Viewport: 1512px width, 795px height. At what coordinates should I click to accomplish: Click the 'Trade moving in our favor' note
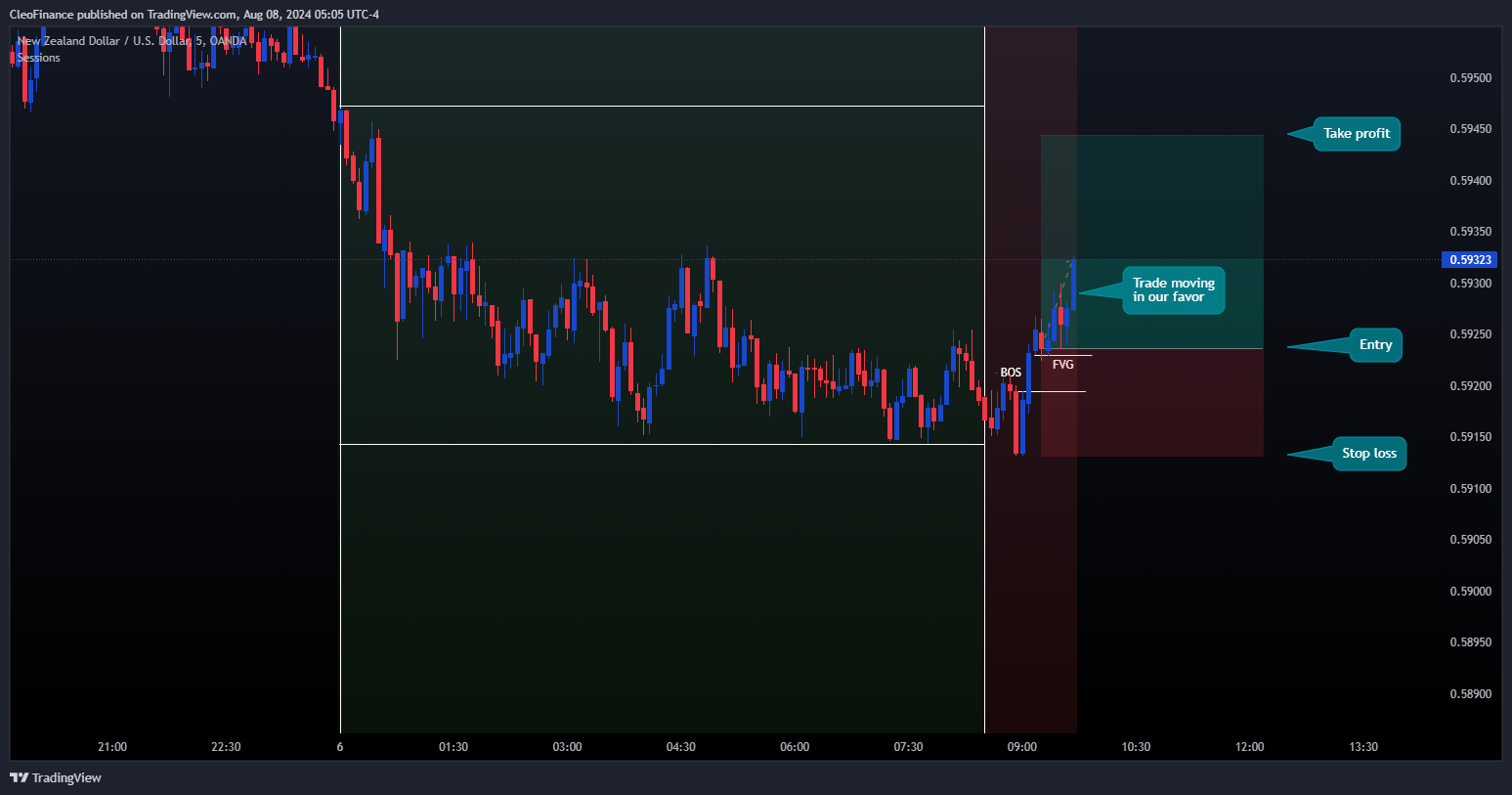[1173, 290]
